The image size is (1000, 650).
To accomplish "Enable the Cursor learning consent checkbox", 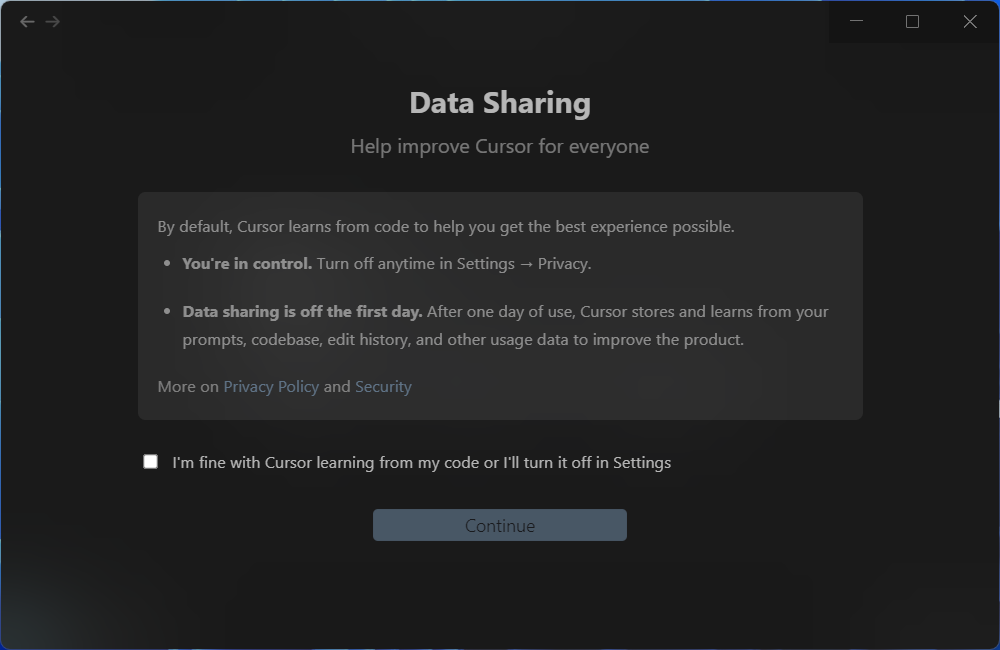I will pos(151,461).
